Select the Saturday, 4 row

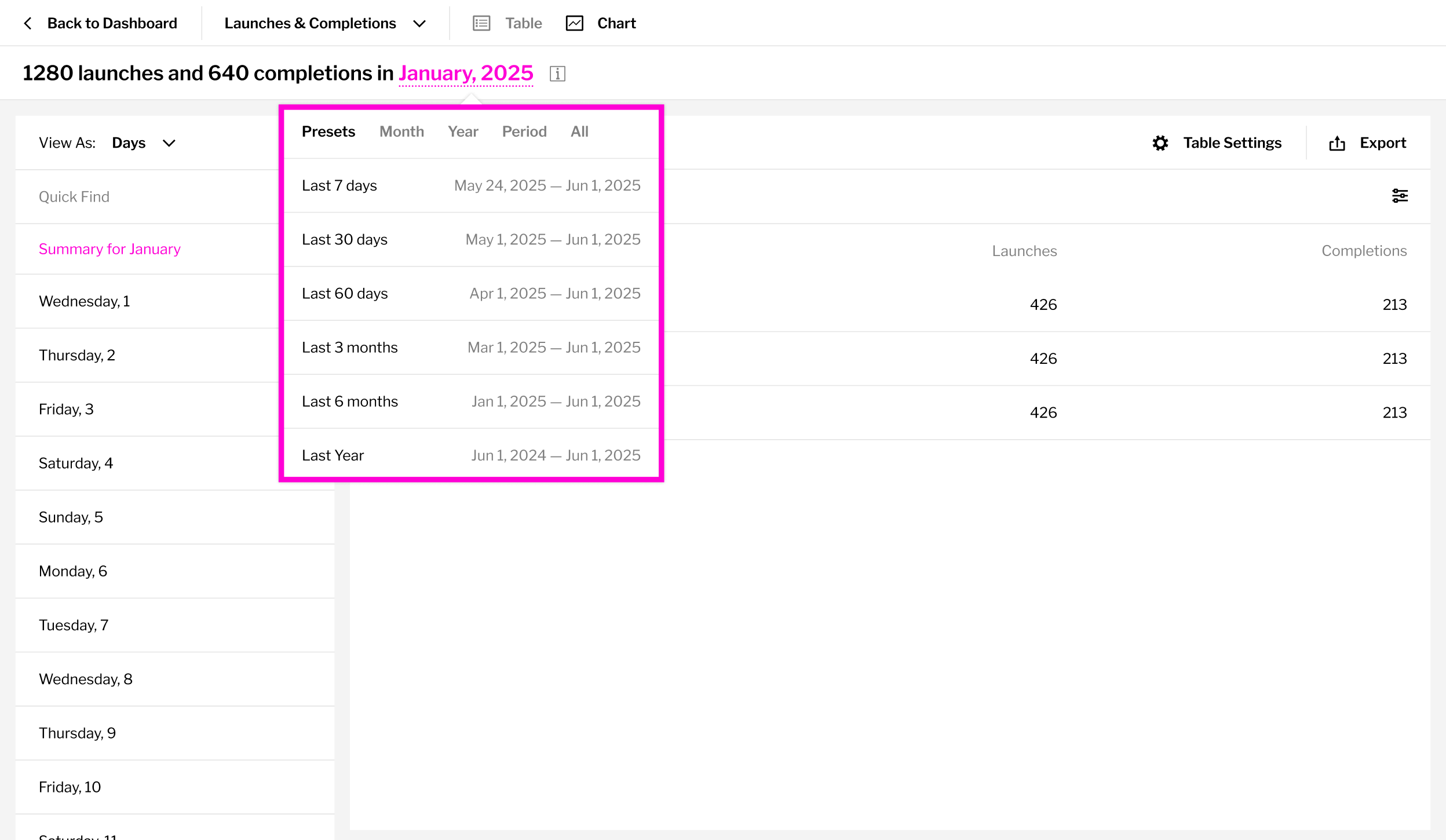coord(148,463)
